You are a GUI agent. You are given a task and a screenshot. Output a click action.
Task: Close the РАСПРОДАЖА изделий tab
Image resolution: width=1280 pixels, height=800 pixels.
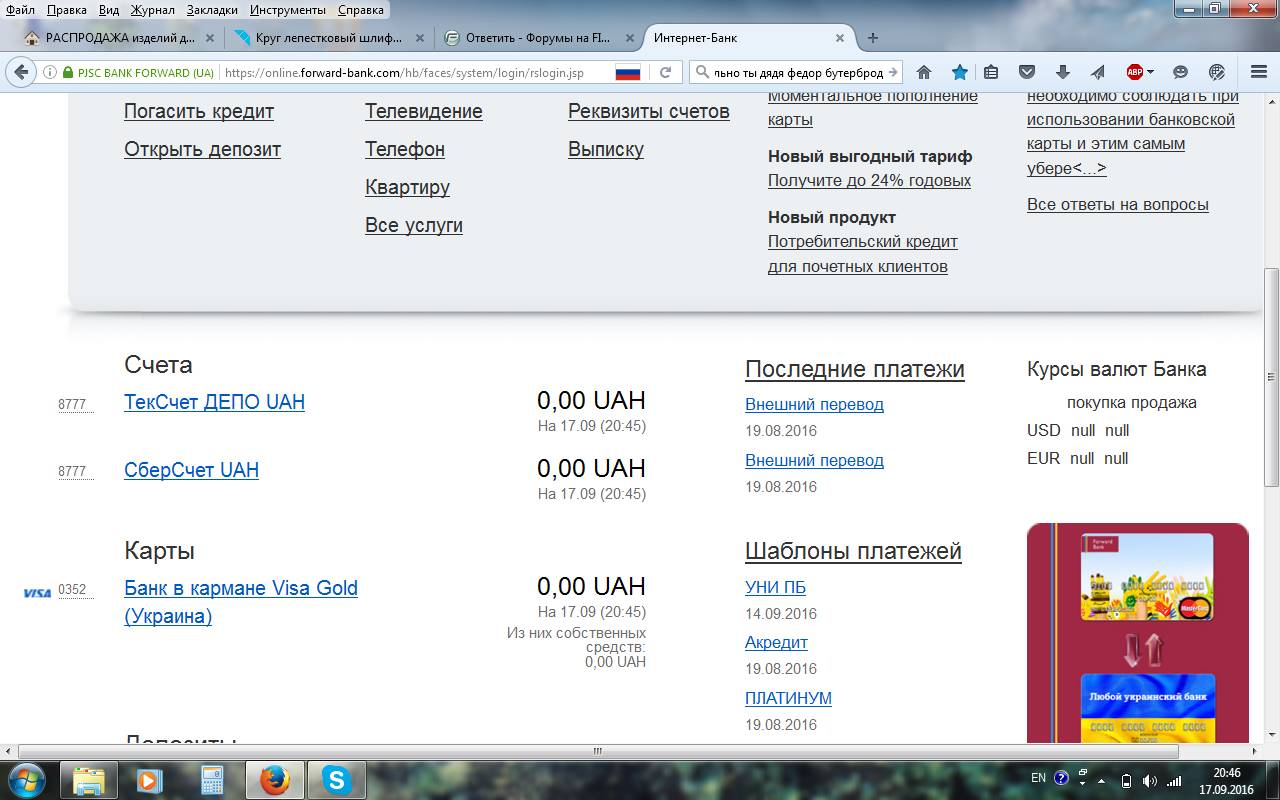coord(210,38)
